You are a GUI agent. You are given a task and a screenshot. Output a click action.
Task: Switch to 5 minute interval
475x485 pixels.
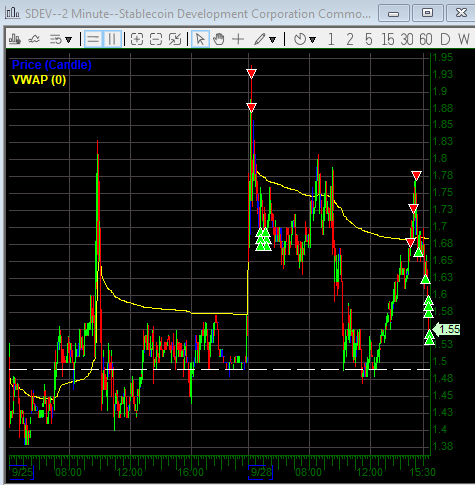click(x=369, y=39)
